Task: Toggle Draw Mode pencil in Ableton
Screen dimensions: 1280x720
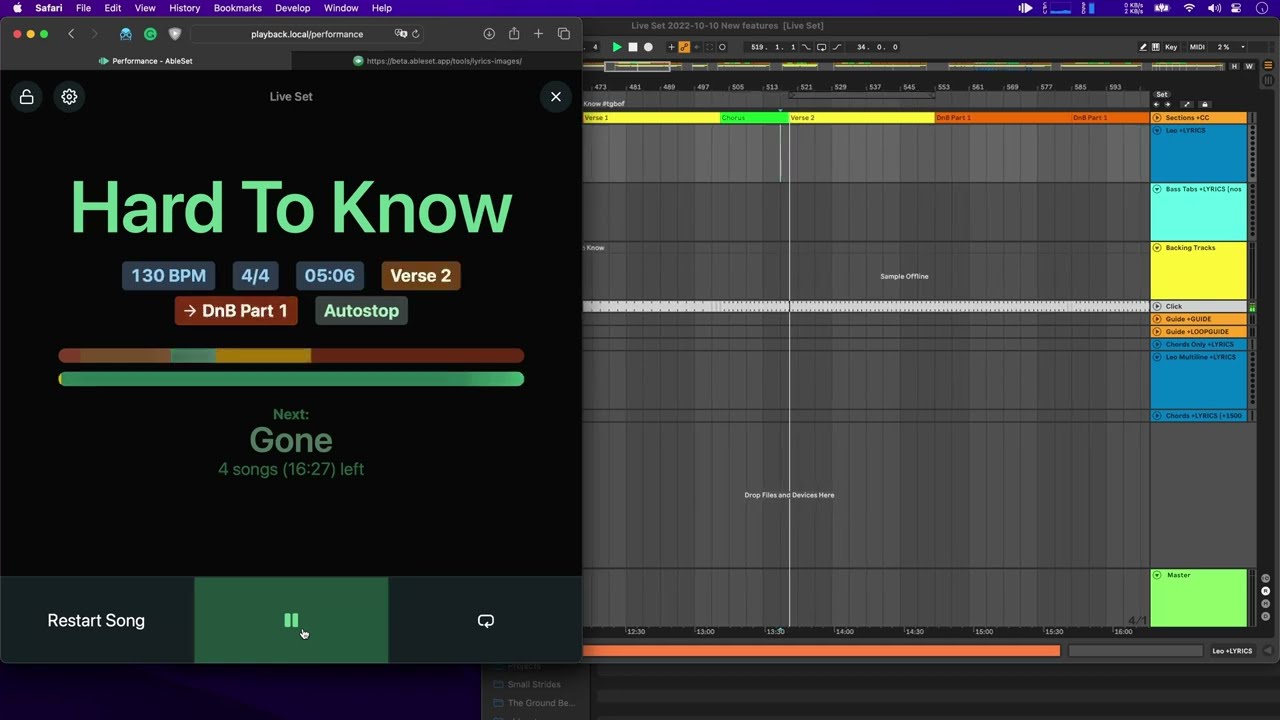Action: [x=1143, y=47]
